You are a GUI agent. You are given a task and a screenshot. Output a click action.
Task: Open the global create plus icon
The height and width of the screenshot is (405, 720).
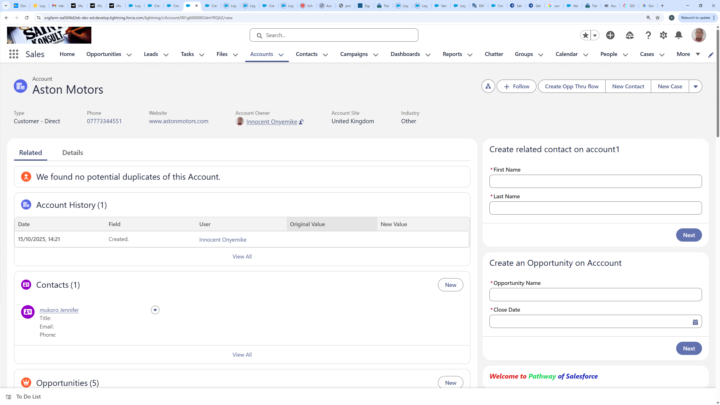pyautogui.click(x=610, y=35)
